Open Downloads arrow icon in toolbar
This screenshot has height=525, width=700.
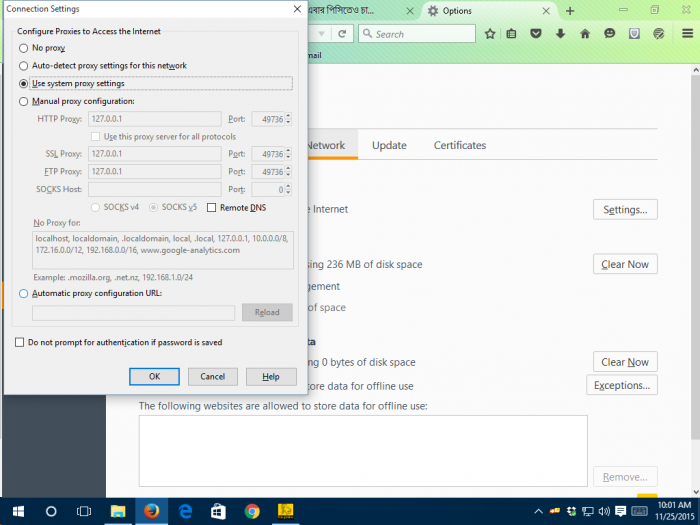click(x=560, y=34)
